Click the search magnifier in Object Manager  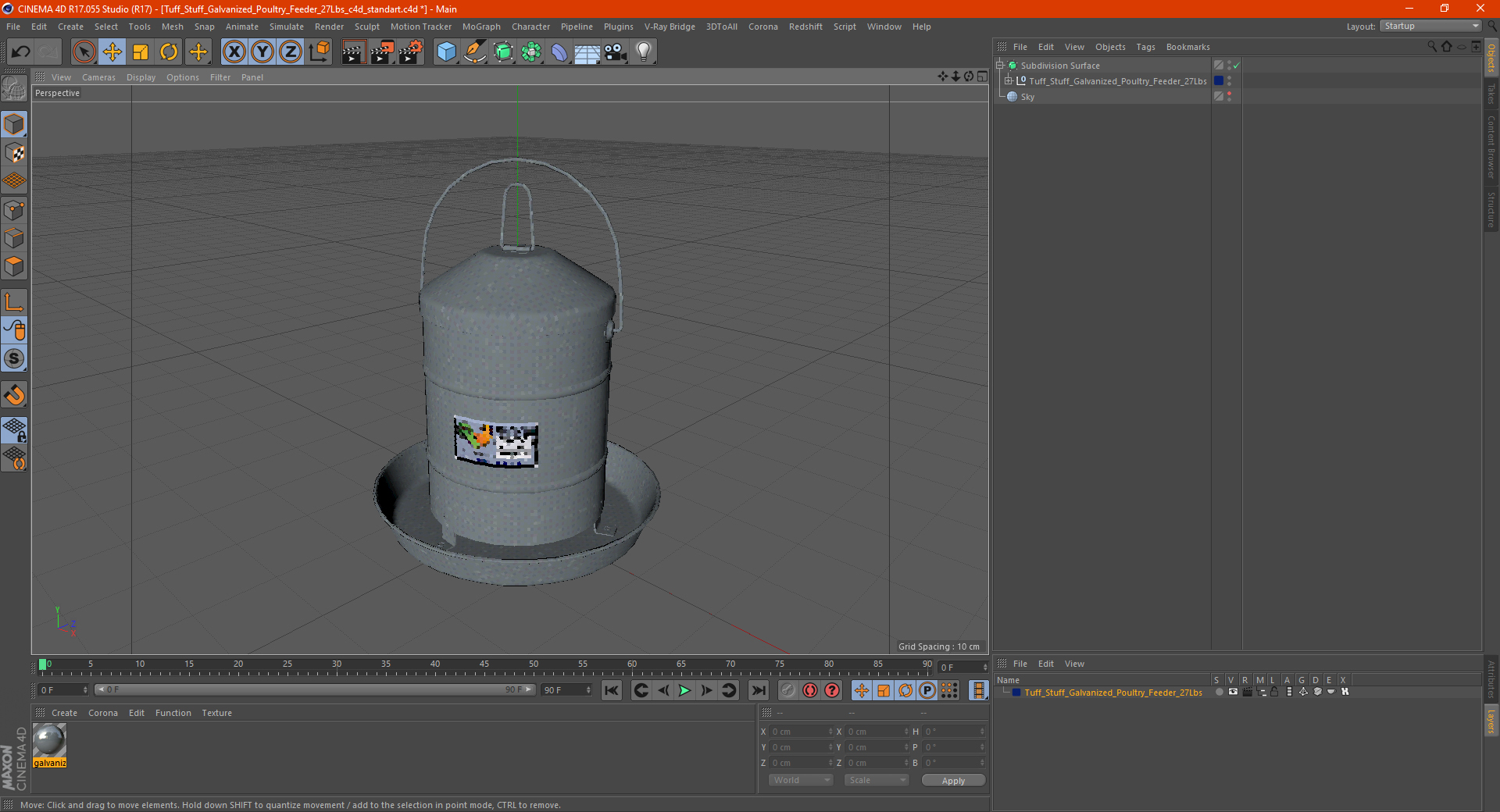click(x=1431, y=47)
